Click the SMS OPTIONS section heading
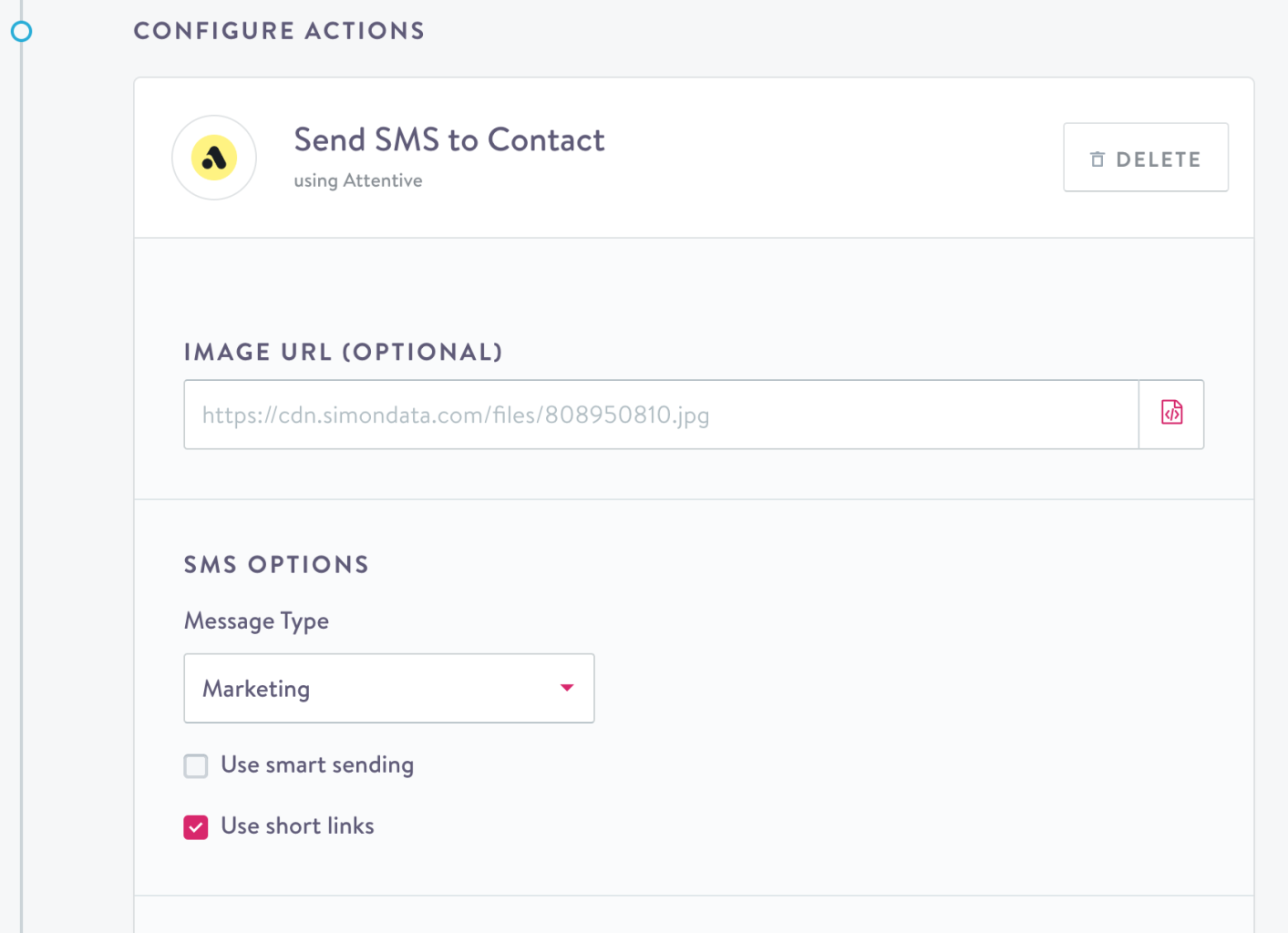 (x=276, y=565)
